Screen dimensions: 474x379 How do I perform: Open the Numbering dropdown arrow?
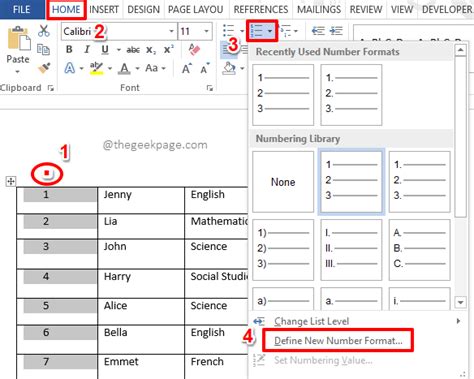(x=270, y=31)
